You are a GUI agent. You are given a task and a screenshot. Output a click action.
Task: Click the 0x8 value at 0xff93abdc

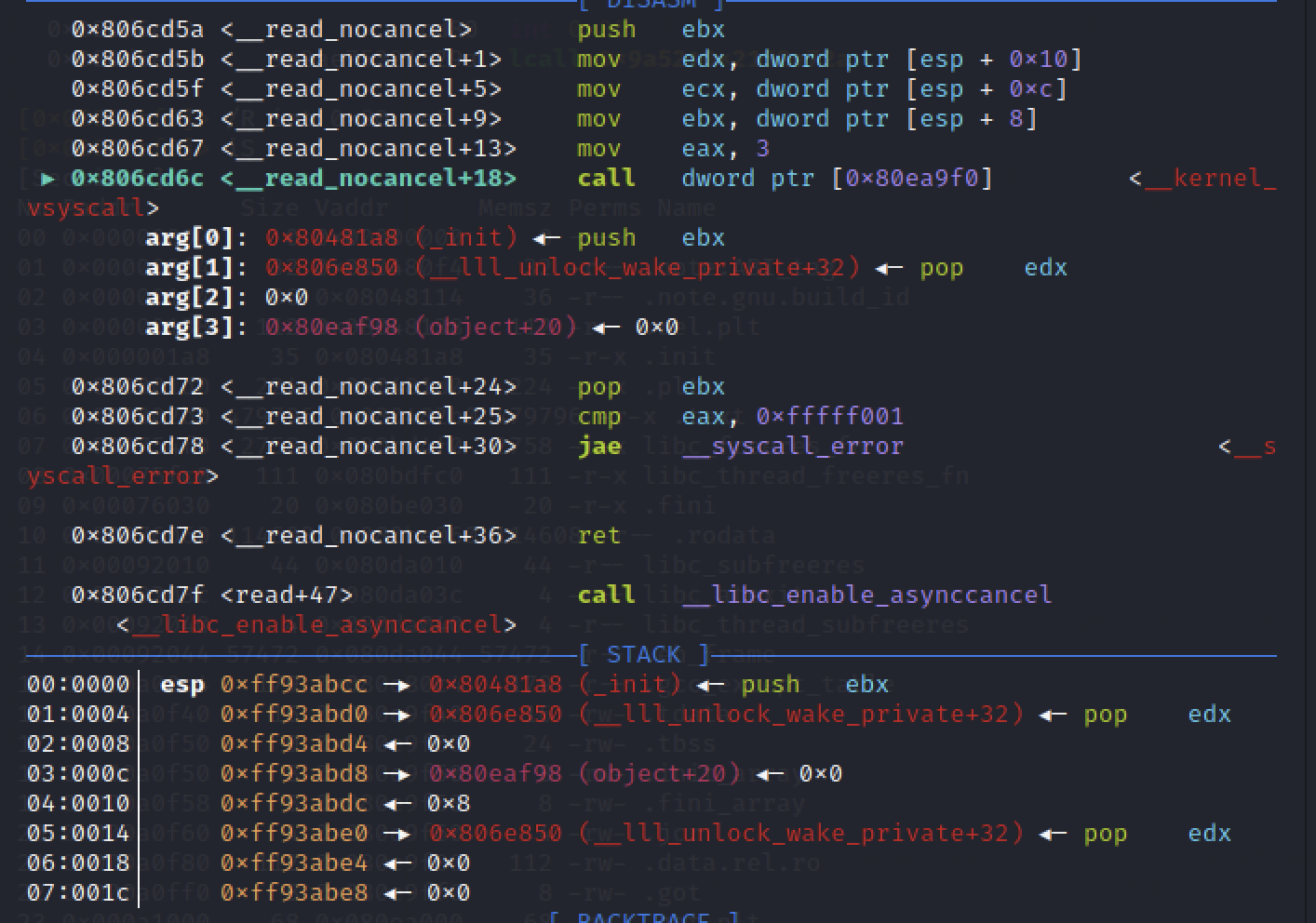[x=450, y=804]
